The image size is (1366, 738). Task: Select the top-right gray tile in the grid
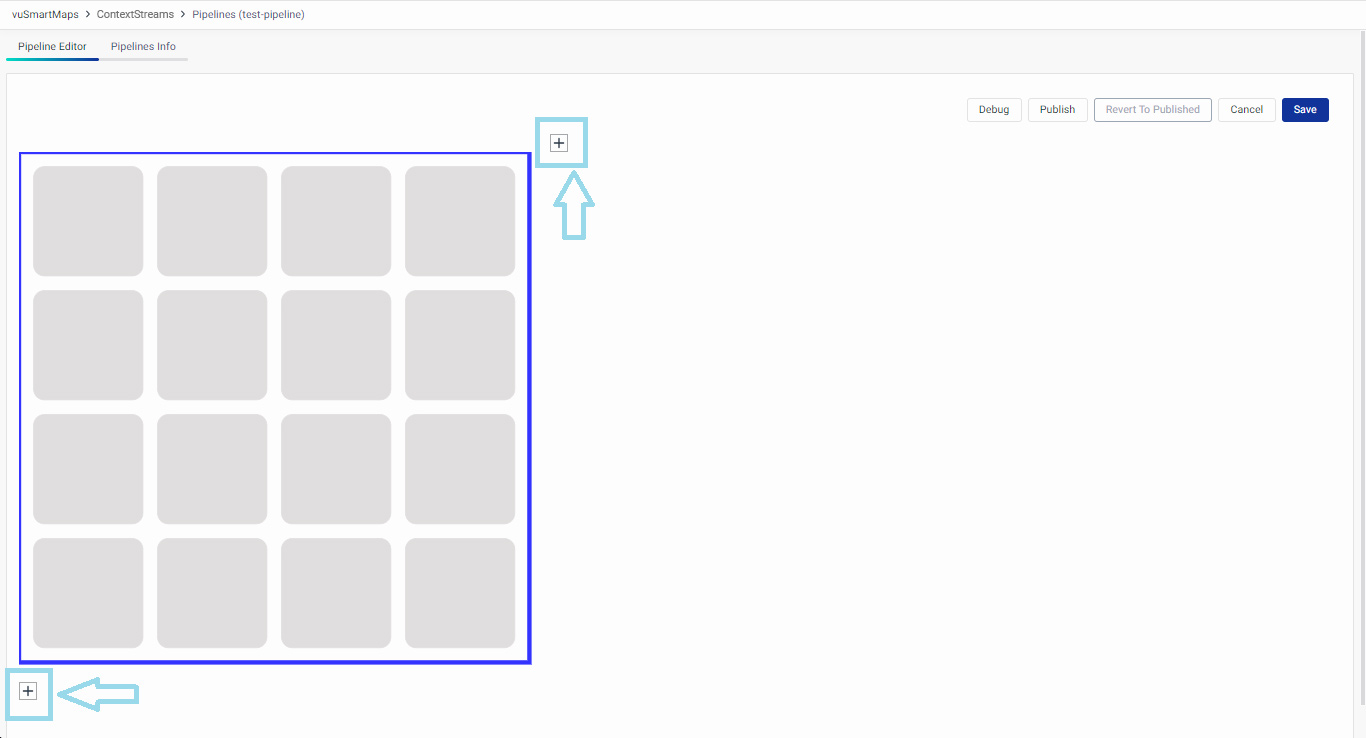point(460,221)
